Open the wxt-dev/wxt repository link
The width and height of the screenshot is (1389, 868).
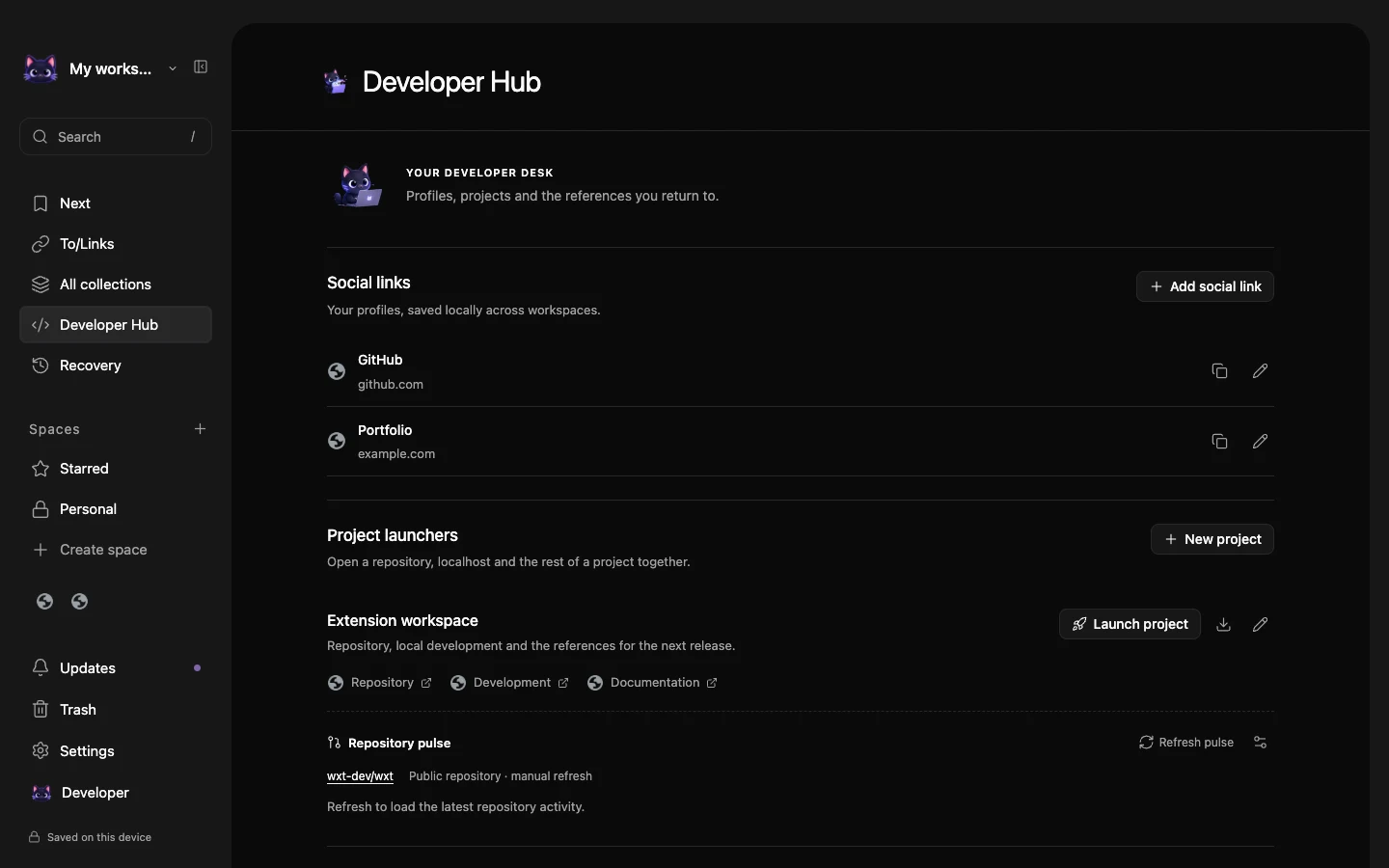(360, 776)
